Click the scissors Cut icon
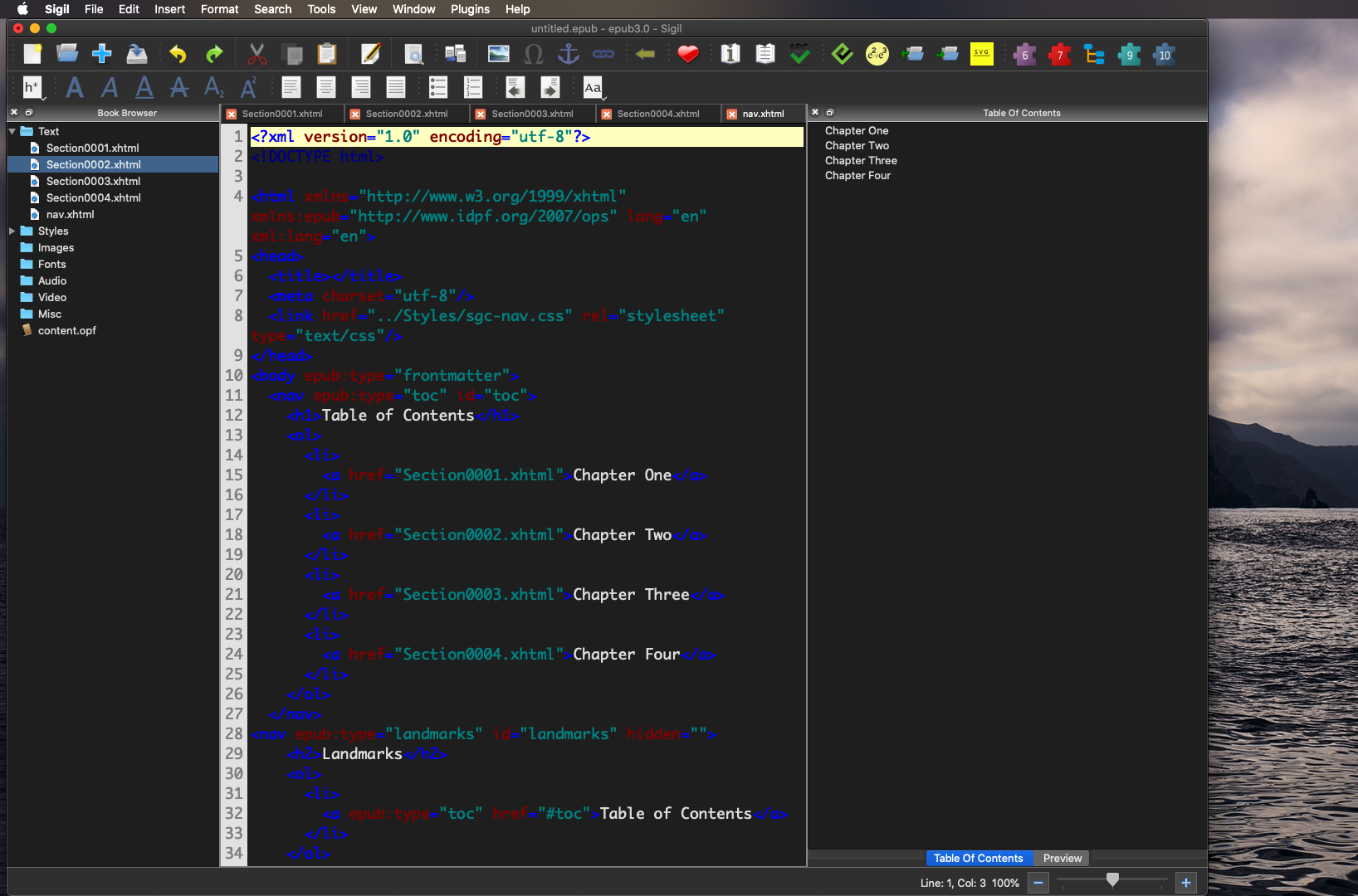 click(x=257, y=55)
